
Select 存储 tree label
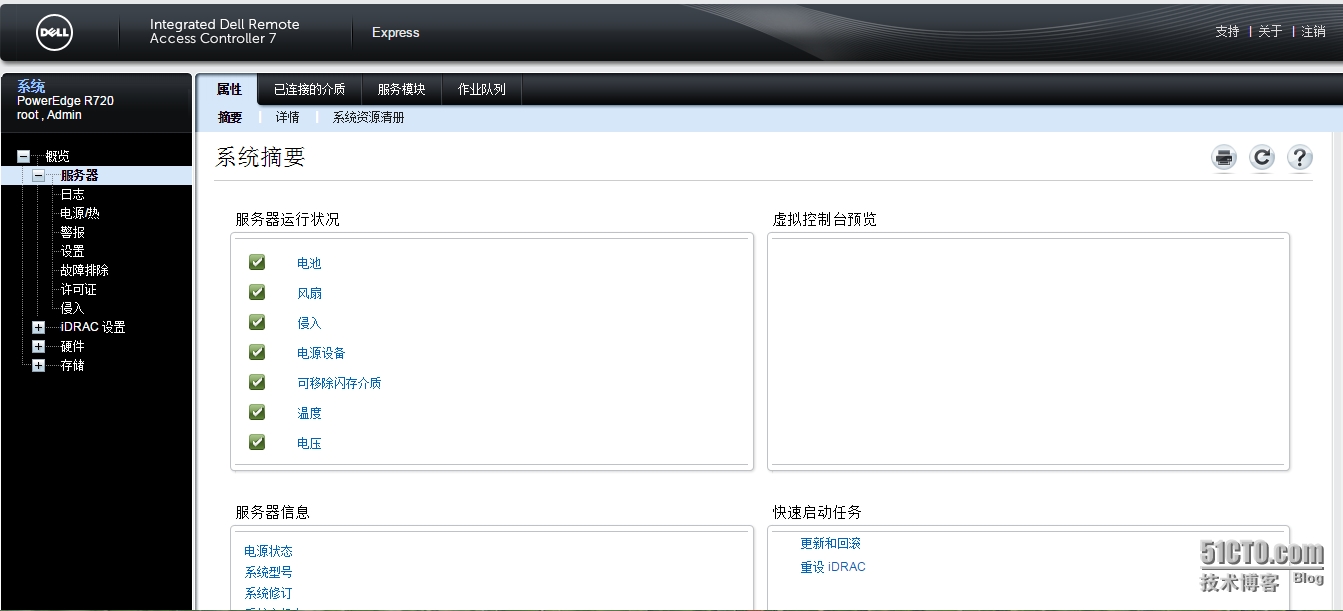coord(72,365)
